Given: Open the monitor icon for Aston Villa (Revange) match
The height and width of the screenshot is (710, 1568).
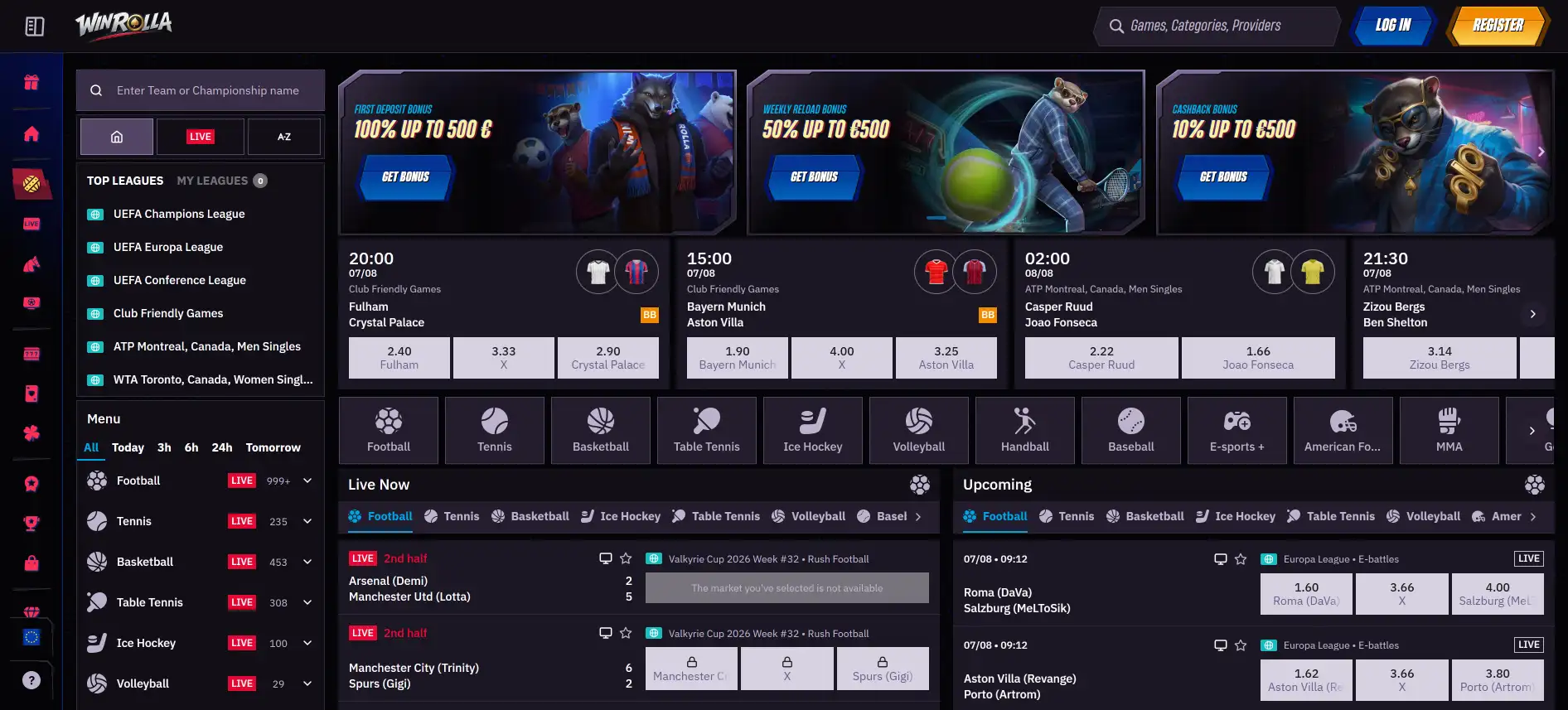Looking at the screenshot, I should click(1221, 645).
